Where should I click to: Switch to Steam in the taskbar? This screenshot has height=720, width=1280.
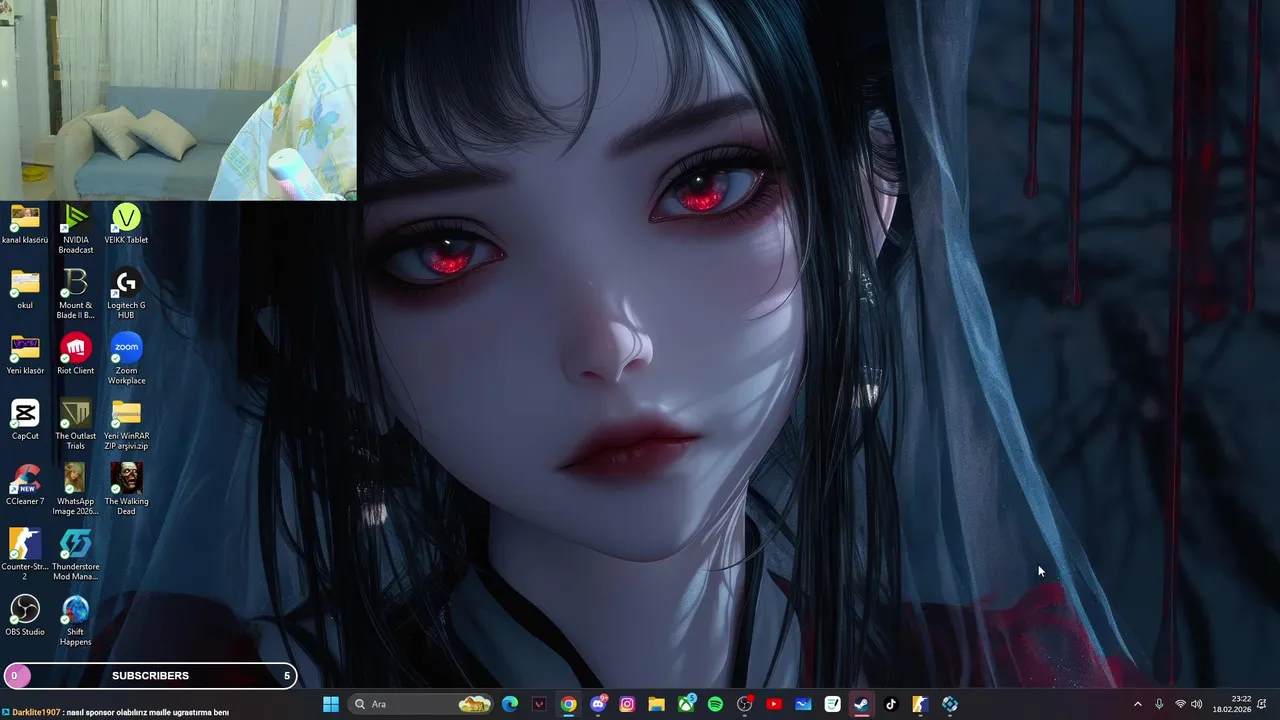(x=861, y=704)
